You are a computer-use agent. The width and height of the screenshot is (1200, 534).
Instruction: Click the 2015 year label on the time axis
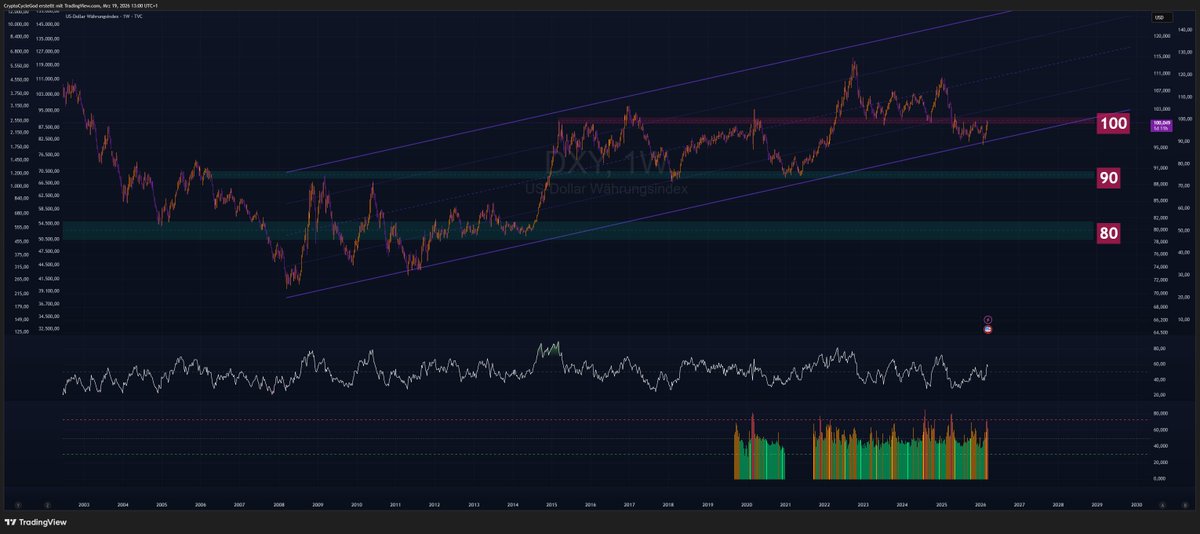coord(551,505)
